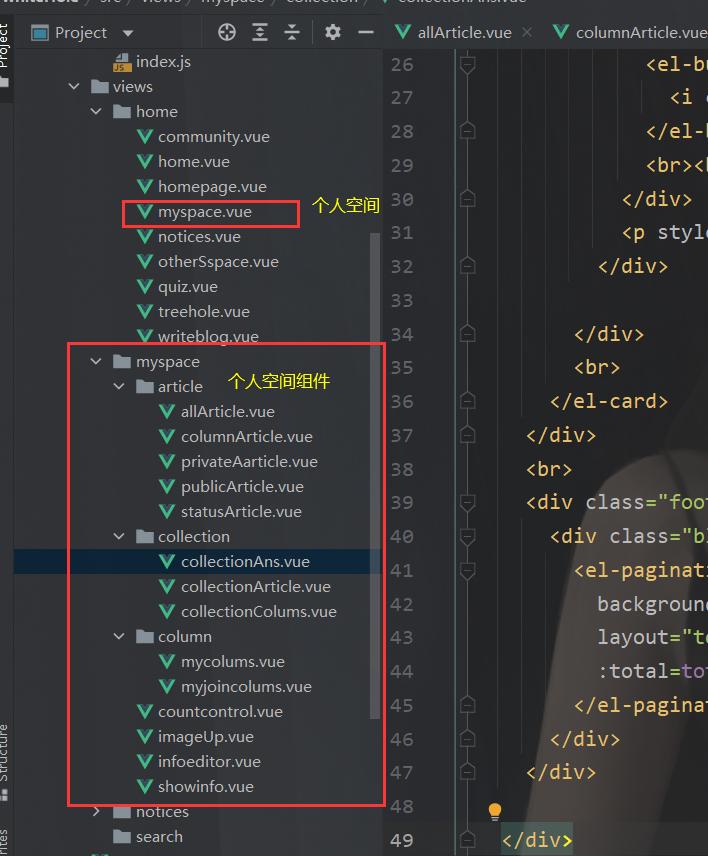The image size is (708, 856).
Task: Click fold end marker at line 28
Action: coord(467,132)
